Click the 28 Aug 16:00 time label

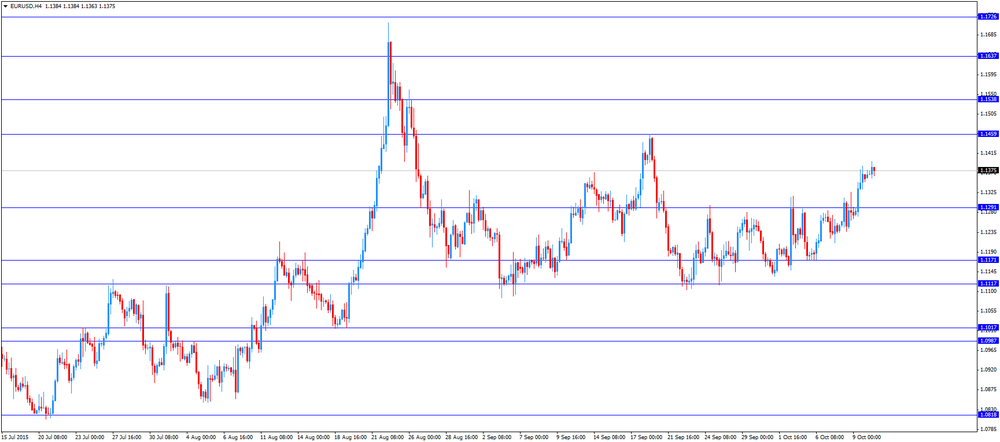click(x=462, y=438)
